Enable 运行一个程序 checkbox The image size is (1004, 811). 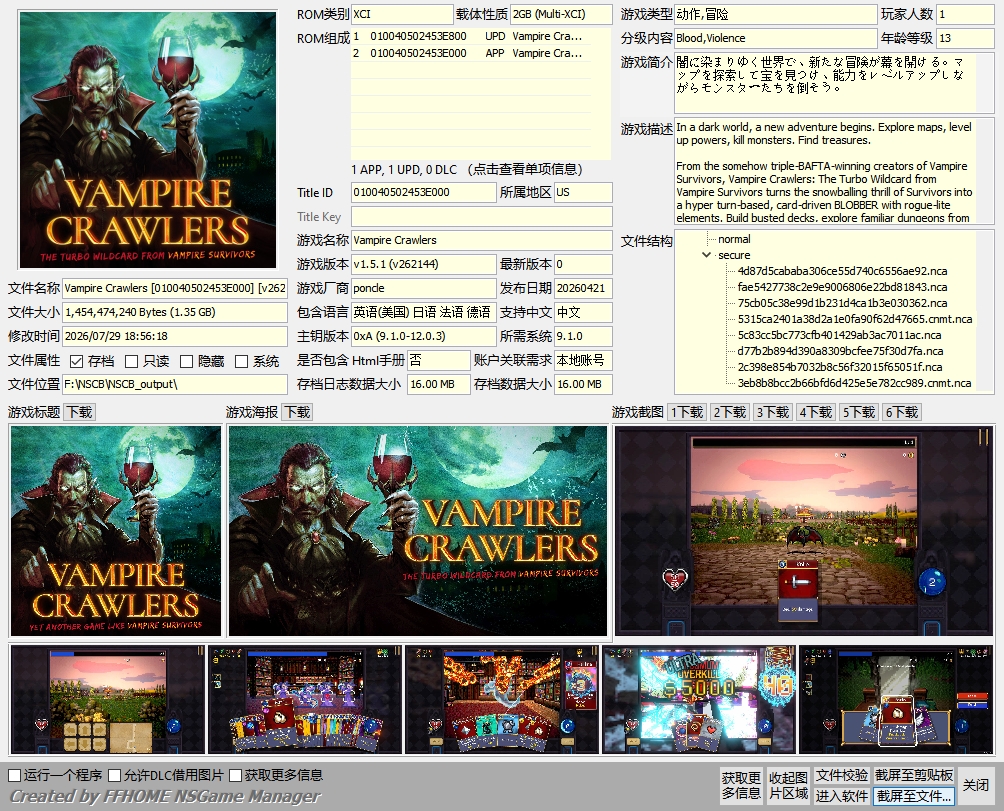[x=14, y=775]
